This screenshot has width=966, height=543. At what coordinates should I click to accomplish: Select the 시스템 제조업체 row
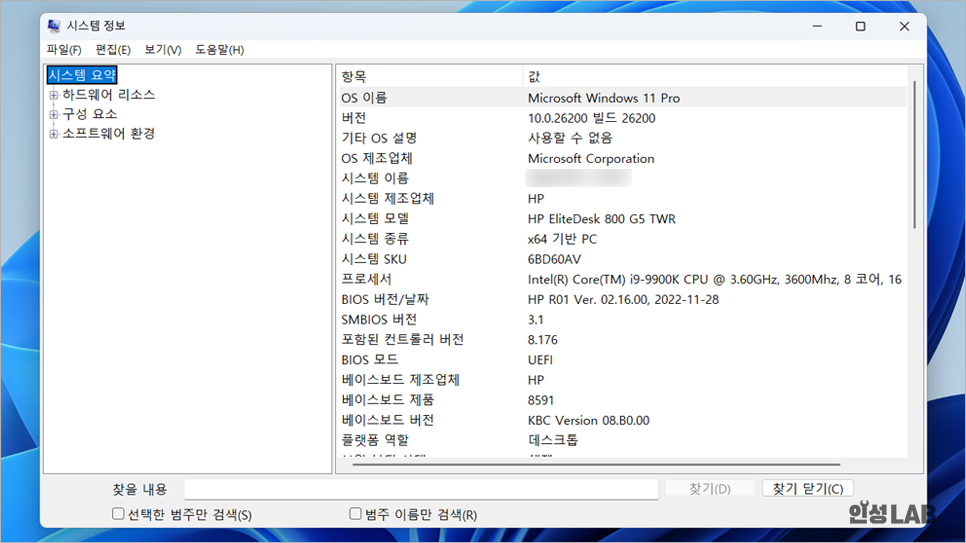[x=623, y=198]
